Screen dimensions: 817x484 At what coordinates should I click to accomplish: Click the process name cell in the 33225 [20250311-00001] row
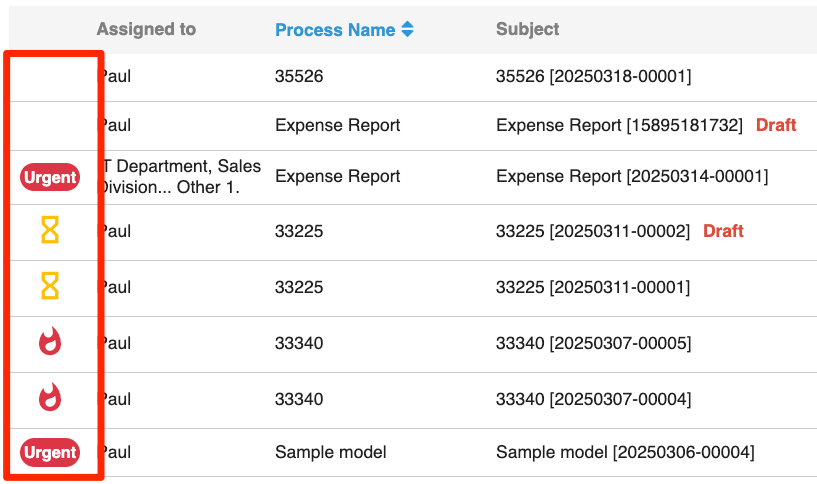click(x=299, y=287)
